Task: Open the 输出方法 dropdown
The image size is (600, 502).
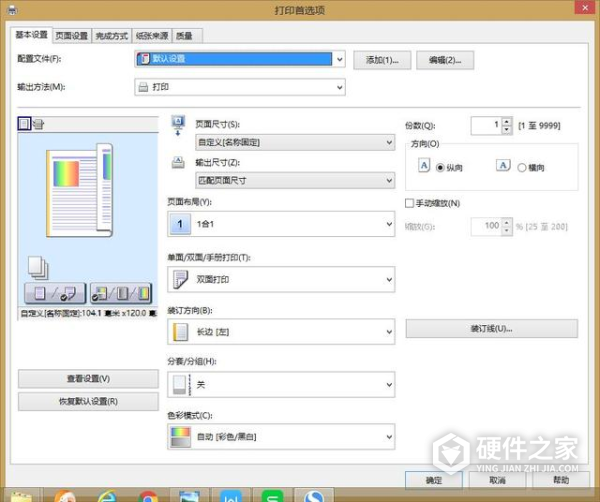Action: click(x=240, y=88)
